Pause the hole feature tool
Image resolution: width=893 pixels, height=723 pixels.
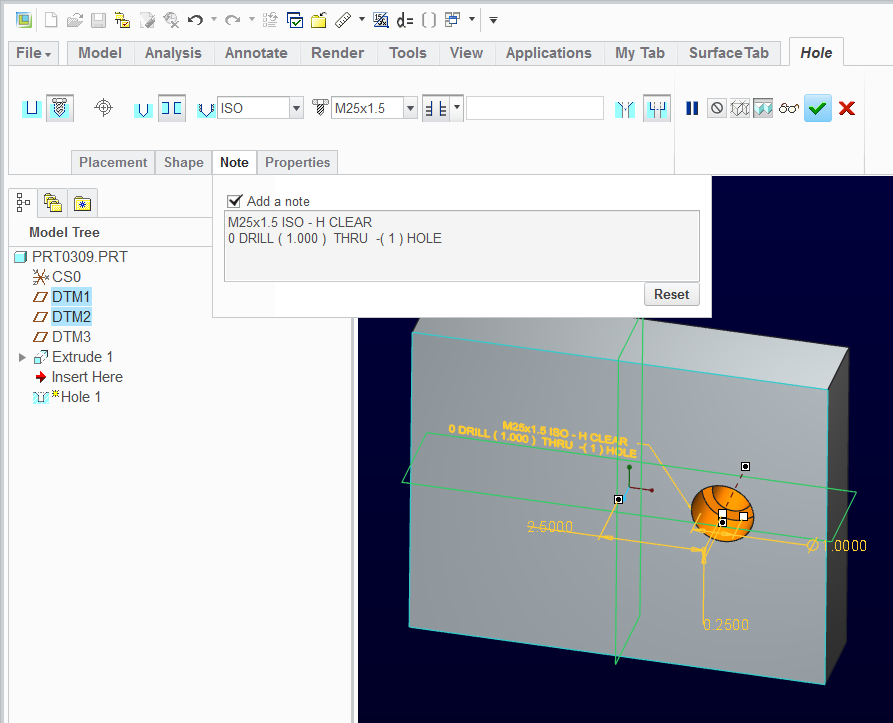pyautogui.click(x=692, y=108)
